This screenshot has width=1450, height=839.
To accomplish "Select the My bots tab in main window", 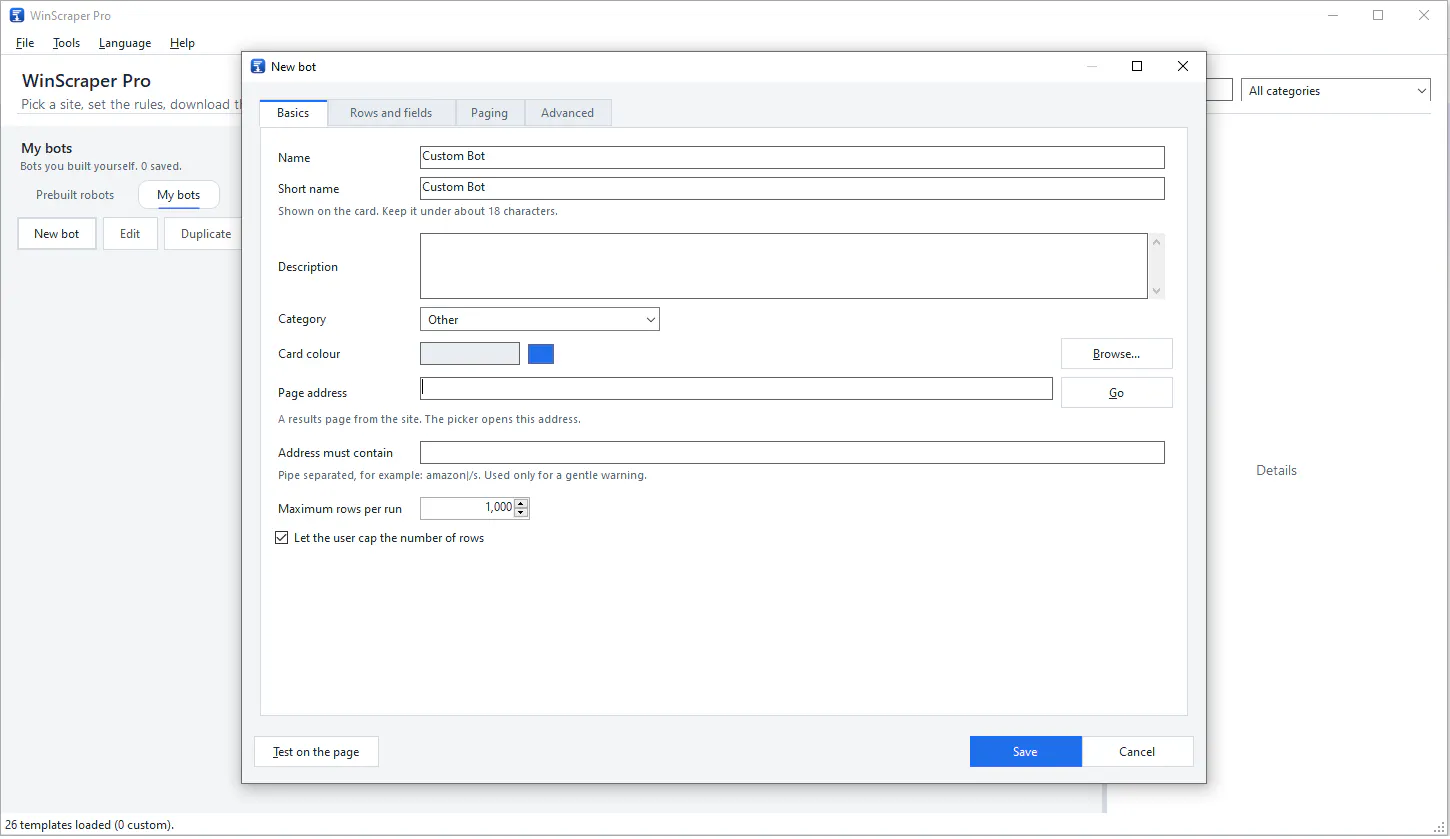I will [178, 195].
